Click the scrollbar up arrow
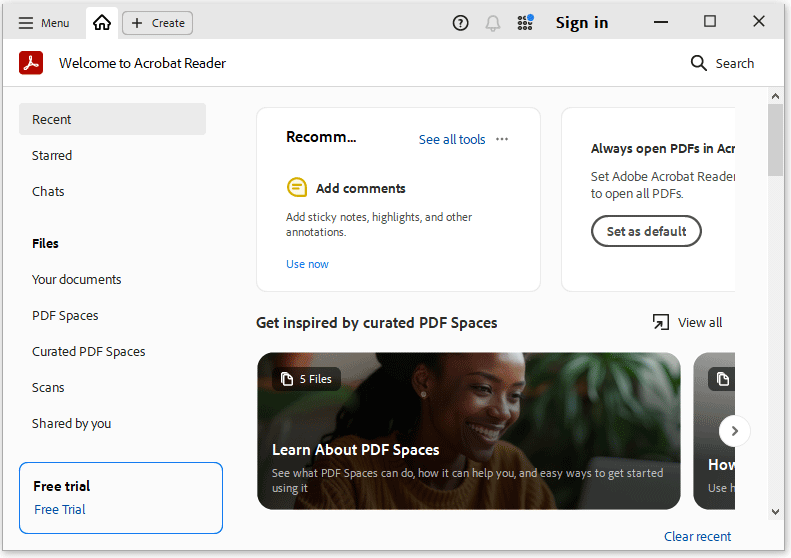Viewport: 791px width, 558px height. tap(775, 96)
